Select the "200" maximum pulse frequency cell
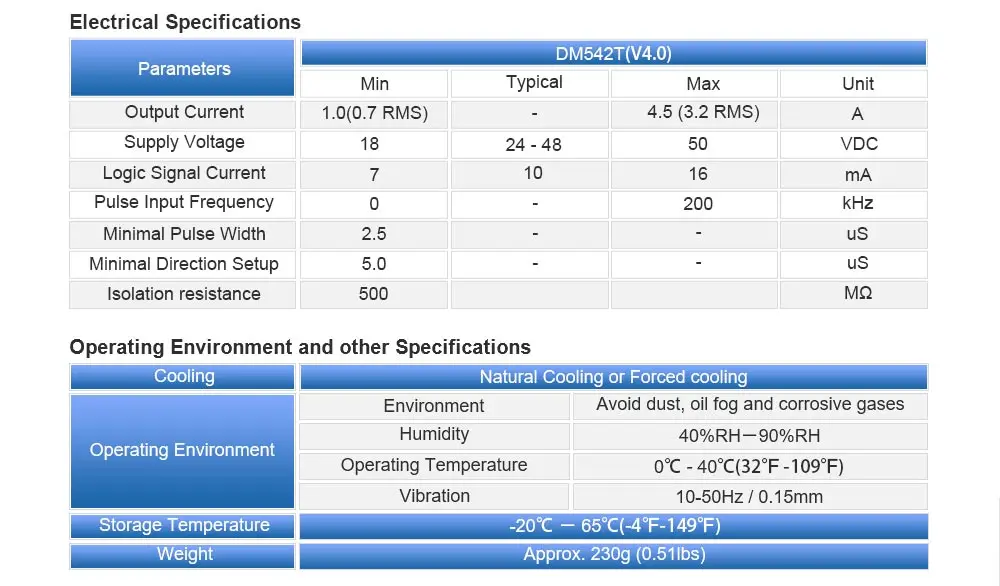 point(695,205)
